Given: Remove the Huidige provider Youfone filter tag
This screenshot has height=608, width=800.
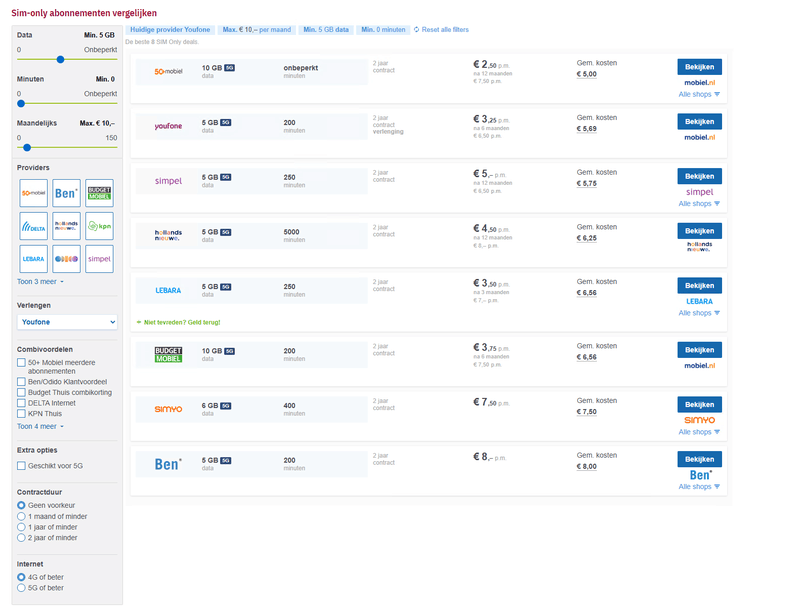Looking at the screenshot, I should tap(170, 30).
